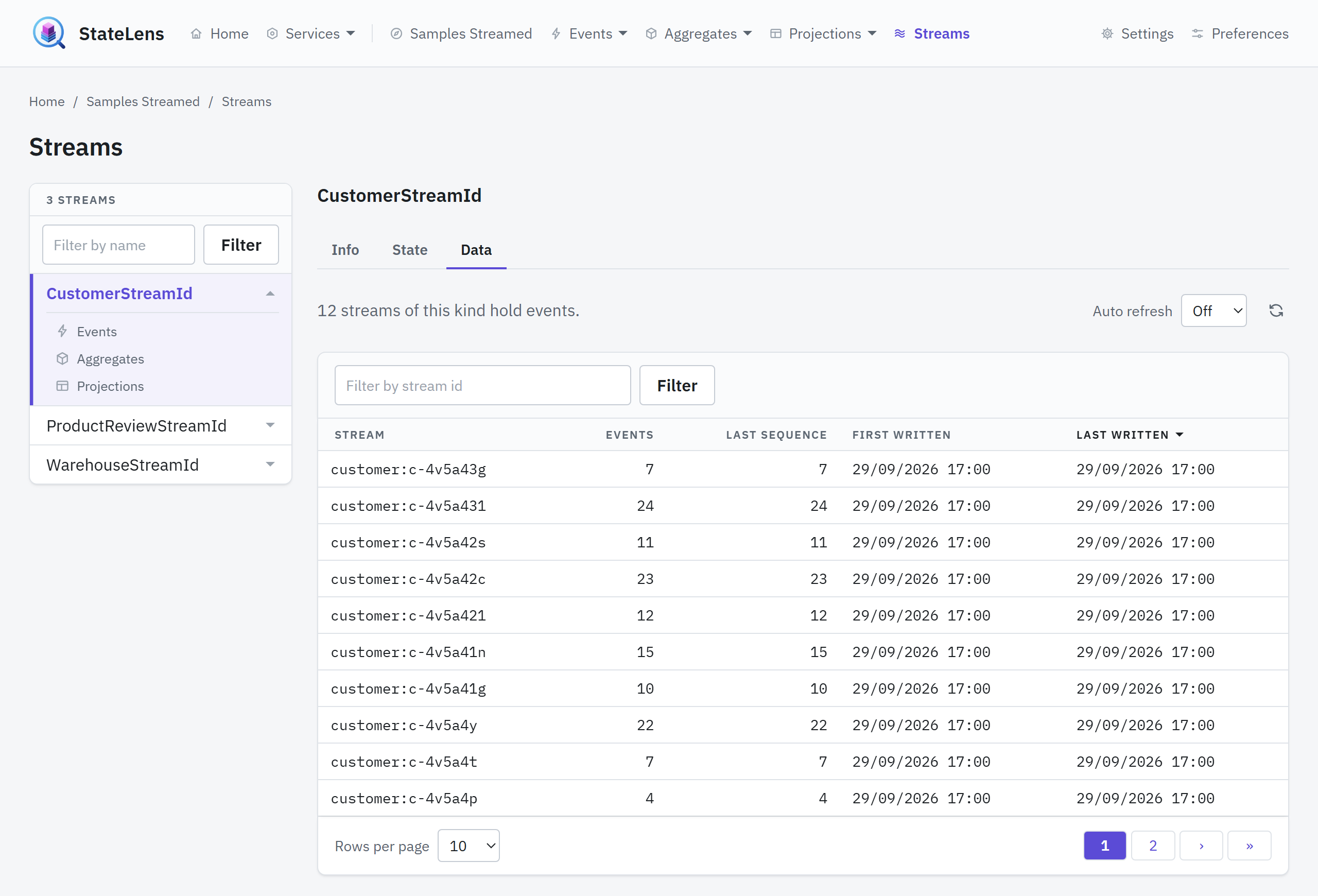Switch to the State tab
Image resolution: width=1318 pixels, height=896 pixels.
click(x=410, y=250)
